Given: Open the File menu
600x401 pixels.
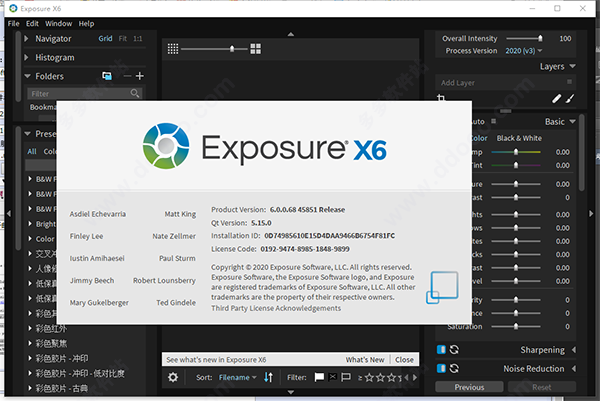Looking at the screenshot, I should [x=13, y=24].
